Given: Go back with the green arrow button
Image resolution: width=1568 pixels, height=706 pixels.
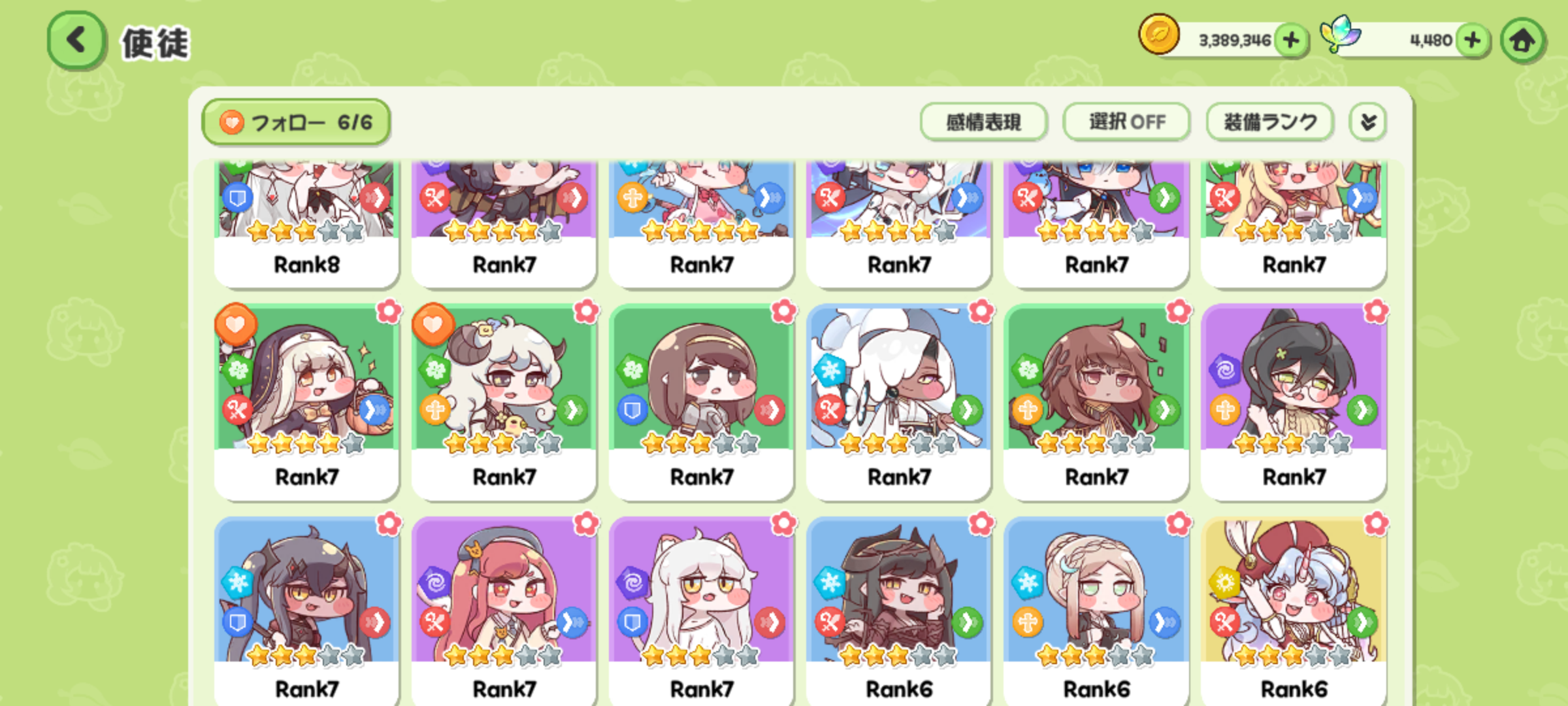Looking at the screenshot, I should (x=76, y=41).
